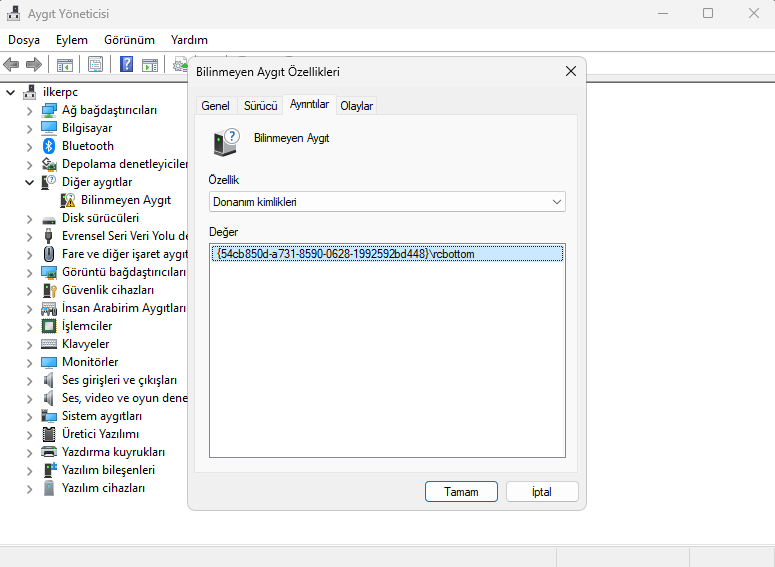Viewport: 775px width, 567px height.
Task: Select the ilkerpc computer name
Action: pos(60,92)
